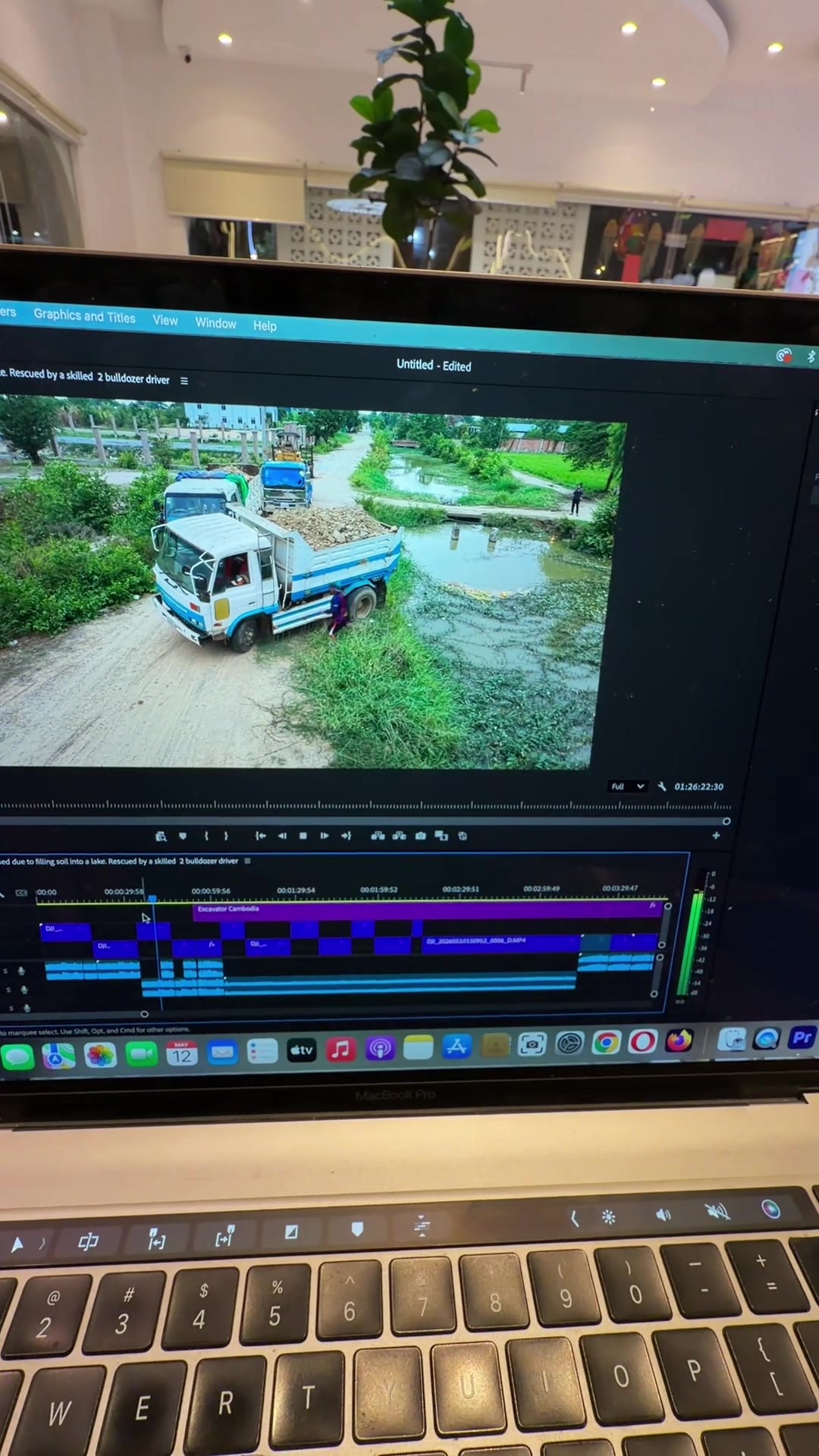Step back one frame

(282, 836)
